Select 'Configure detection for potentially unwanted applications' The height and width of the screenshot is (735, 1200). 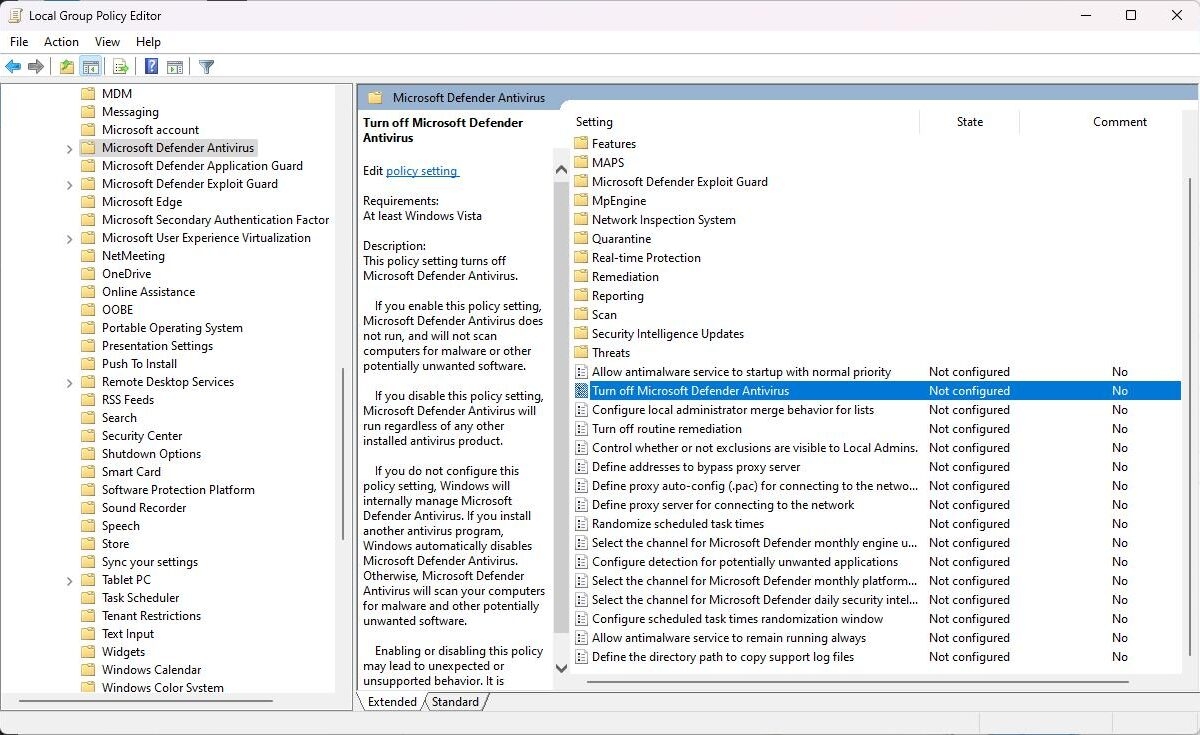[x=745, y=562]
